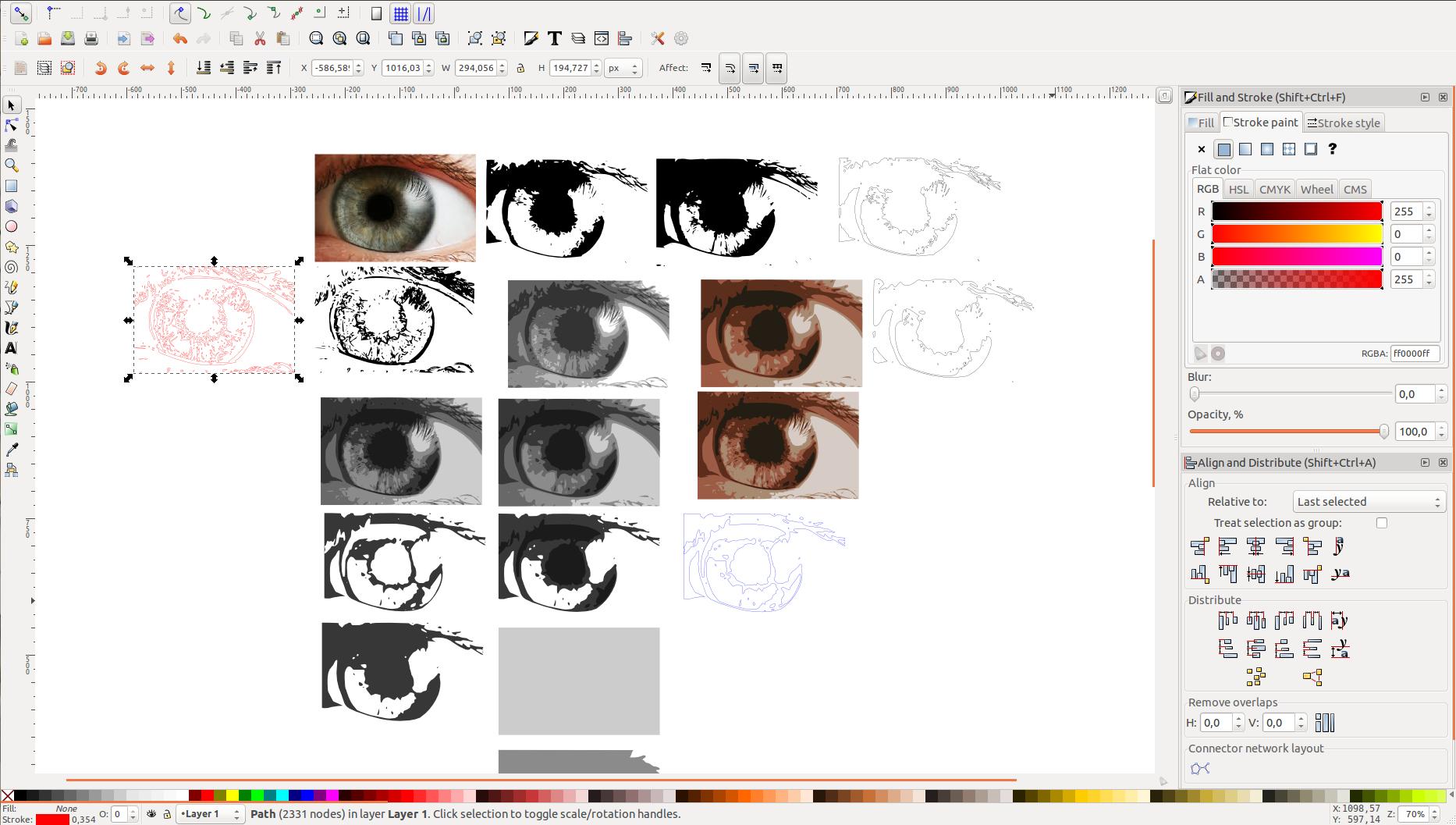Screen dimensions: 1456x825
Task: Click the Cut scissors icon
Action: [260, 38]
